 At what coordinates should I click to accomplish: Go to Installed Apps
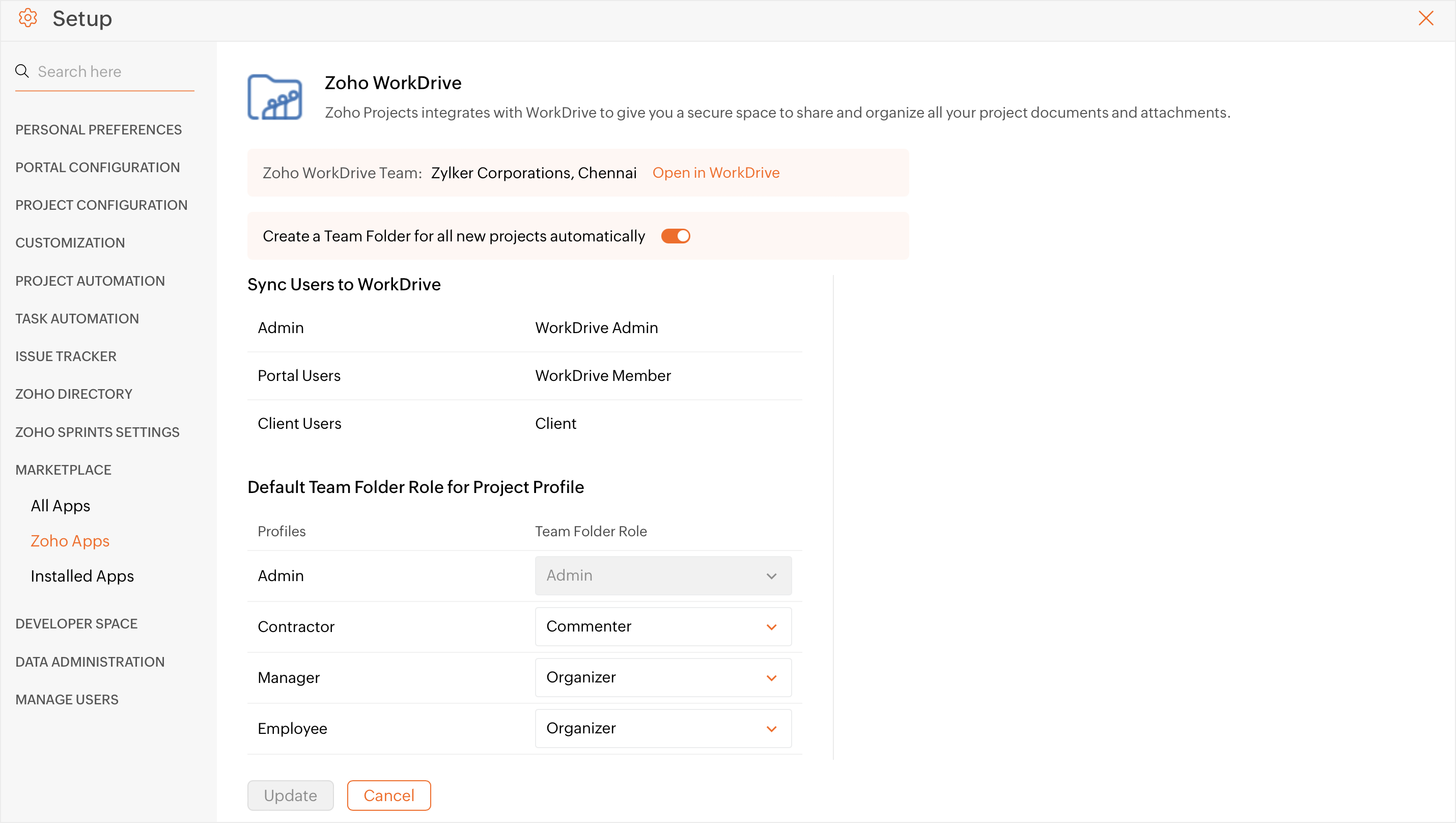(x=82, y=576)
